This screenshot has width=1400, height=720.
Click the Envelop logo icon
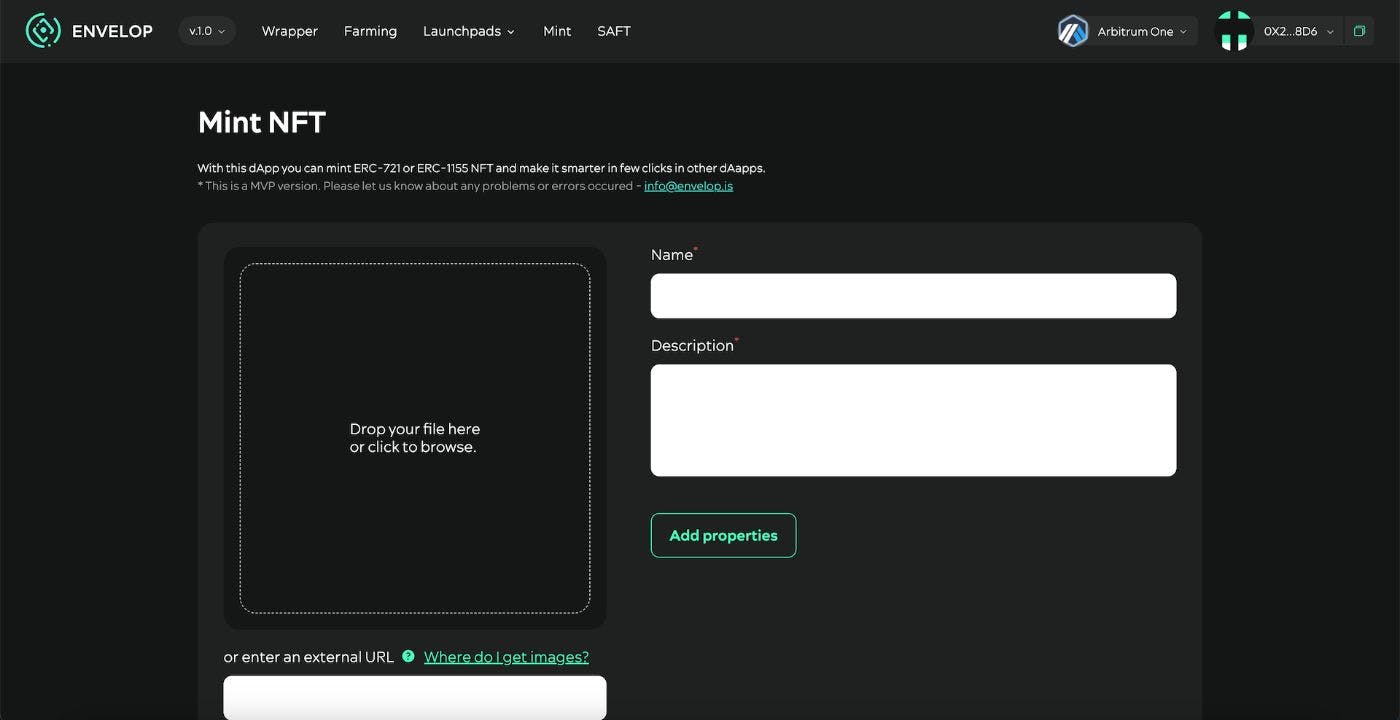pyautogui.click(x=42, y=30)
